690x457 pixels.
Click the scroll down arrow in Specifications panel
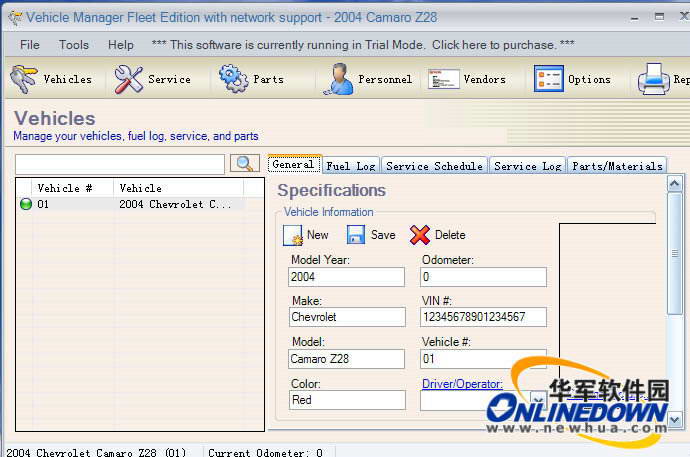675,419
